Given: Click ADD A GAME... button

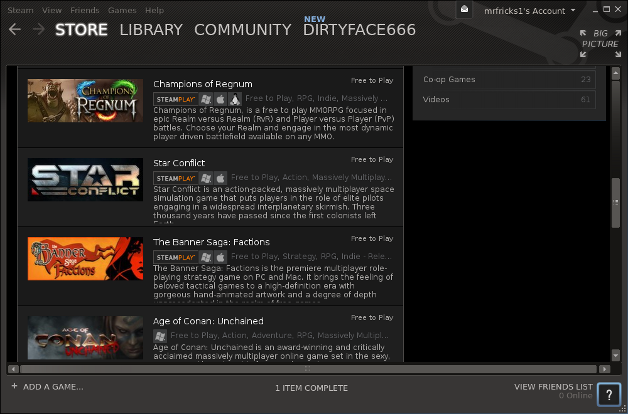Looking at the screenshot, I should [x=53, y=387].
